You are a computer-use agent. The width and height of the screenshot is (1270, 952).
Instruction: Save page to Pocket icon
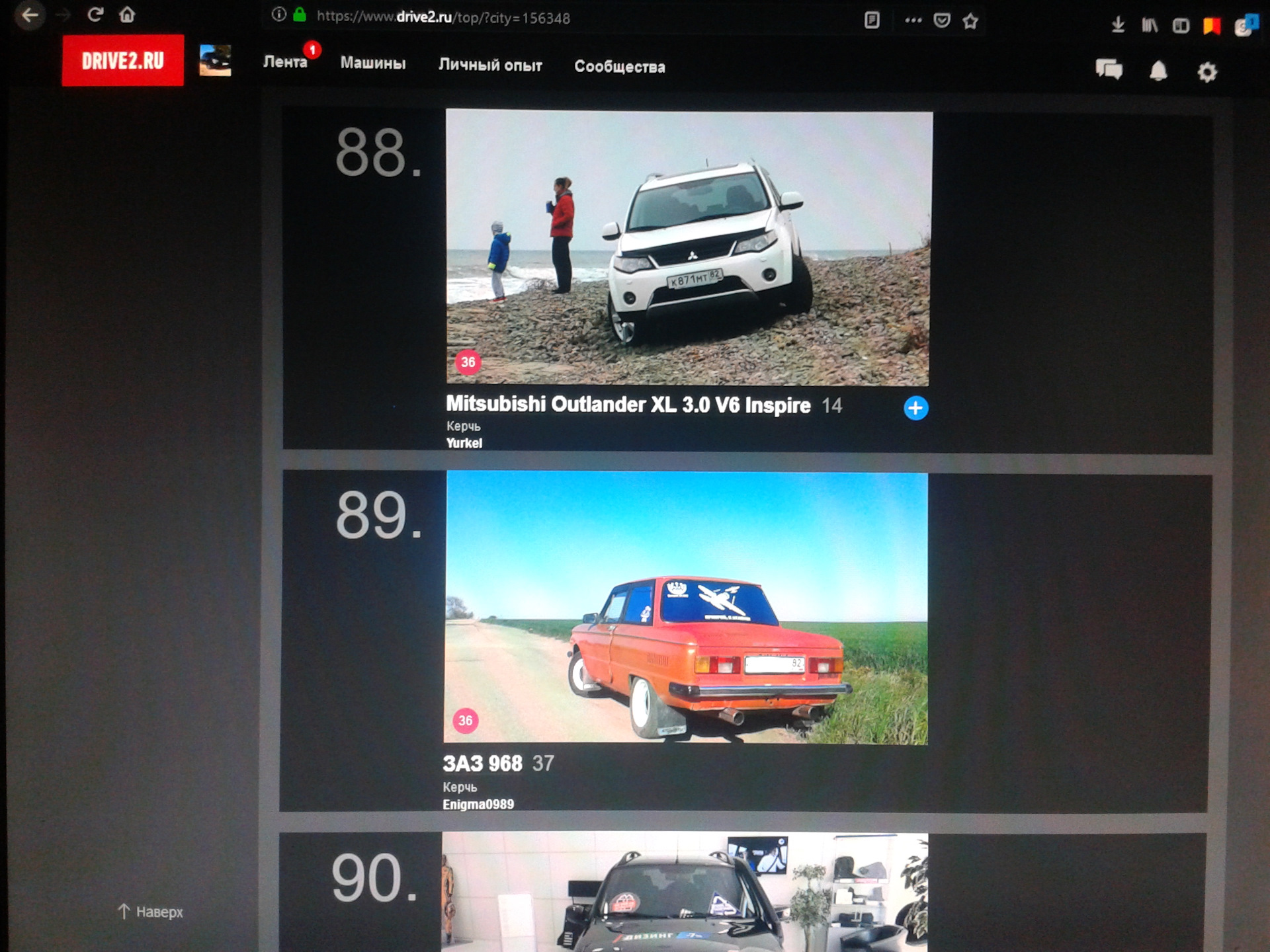(x=942, y=20)
